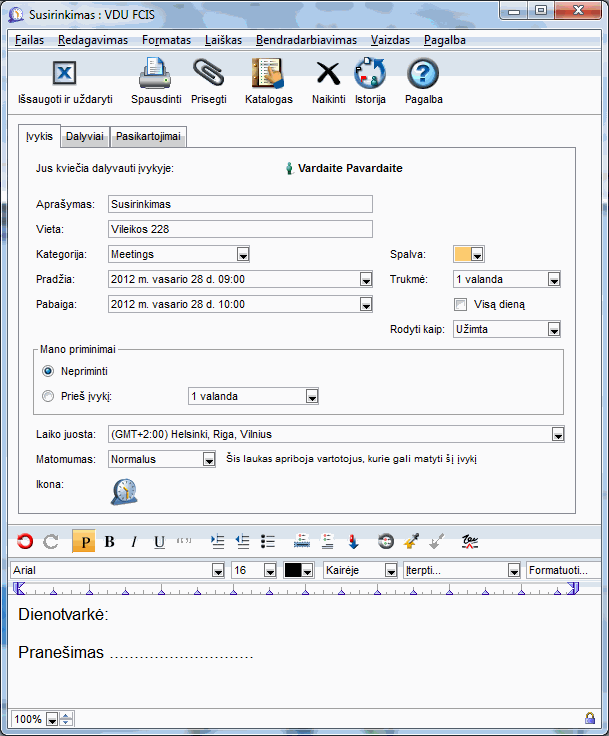Click the Prisegti paperclip icon
The height and width of the screenshot is (736, 609).
pos(208,75)
